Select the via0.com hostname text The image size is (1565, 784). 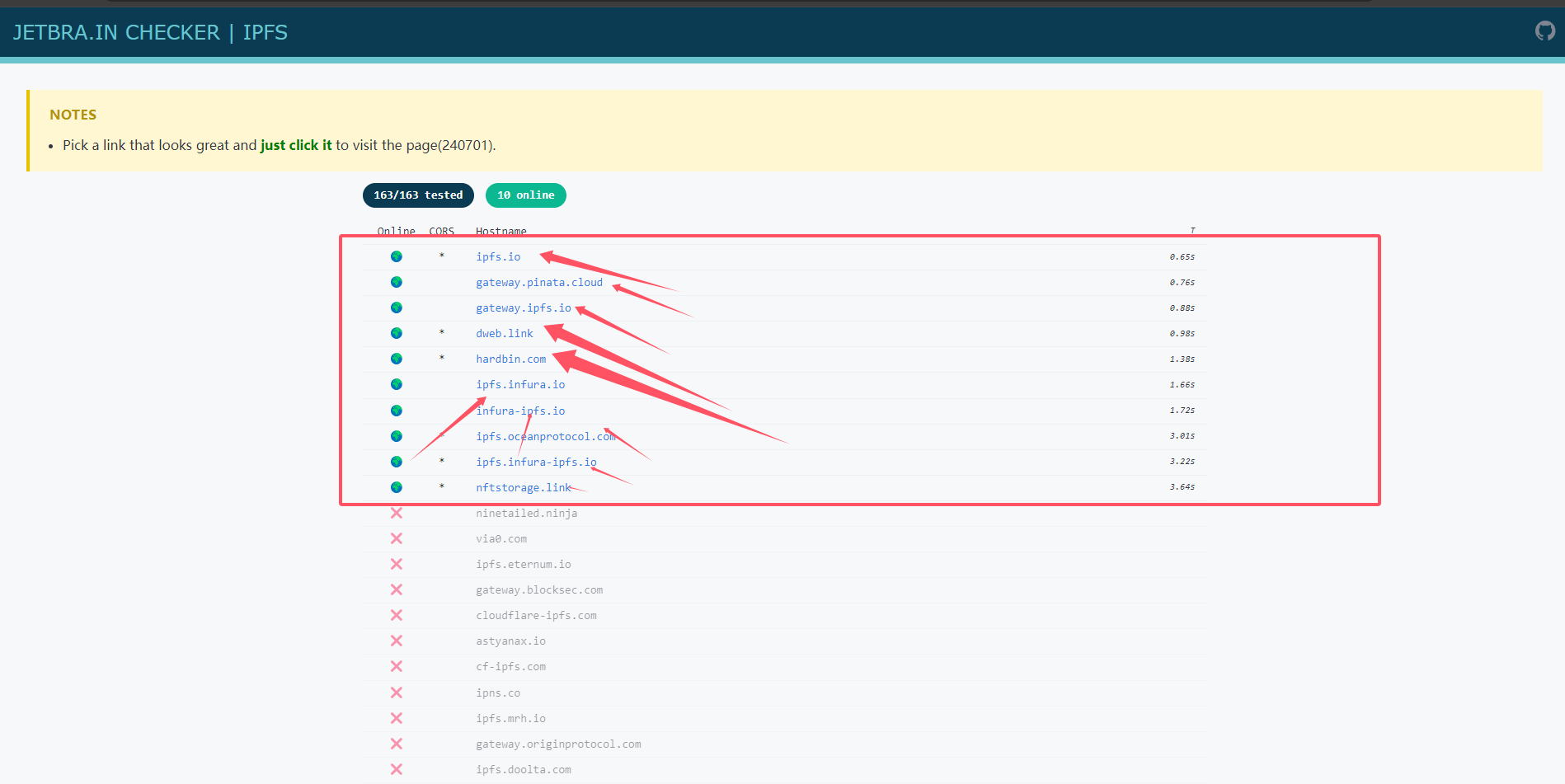click(x=501, y=538)
